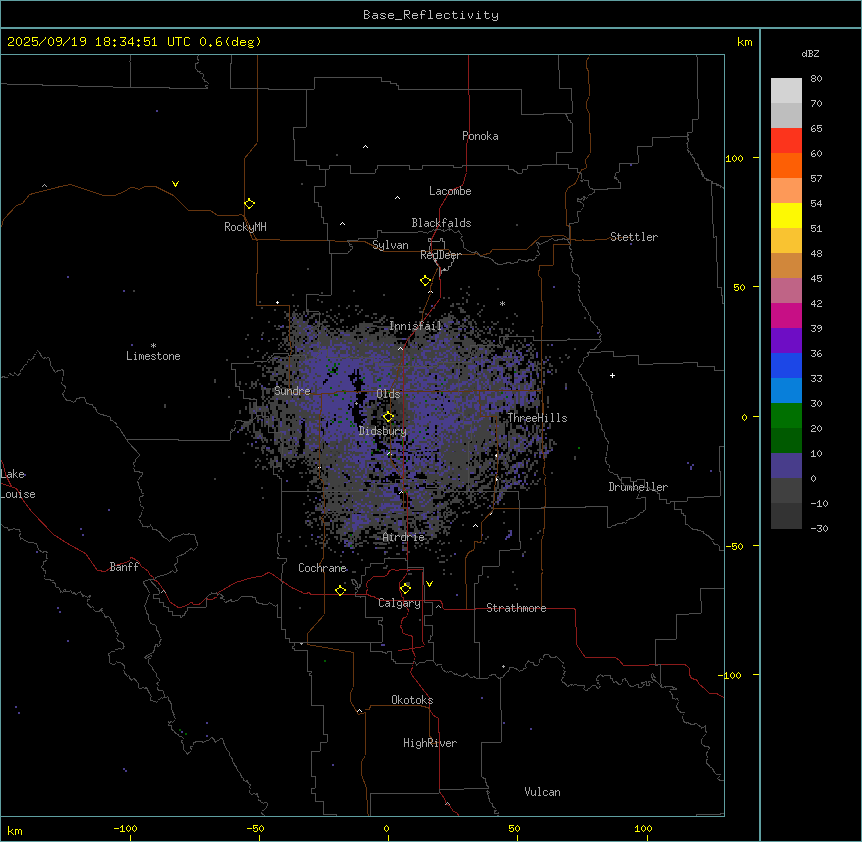The image size is (862, 842).
Task: Select the bright yellow 51-54 dBZ swatch
Action: 786,216
